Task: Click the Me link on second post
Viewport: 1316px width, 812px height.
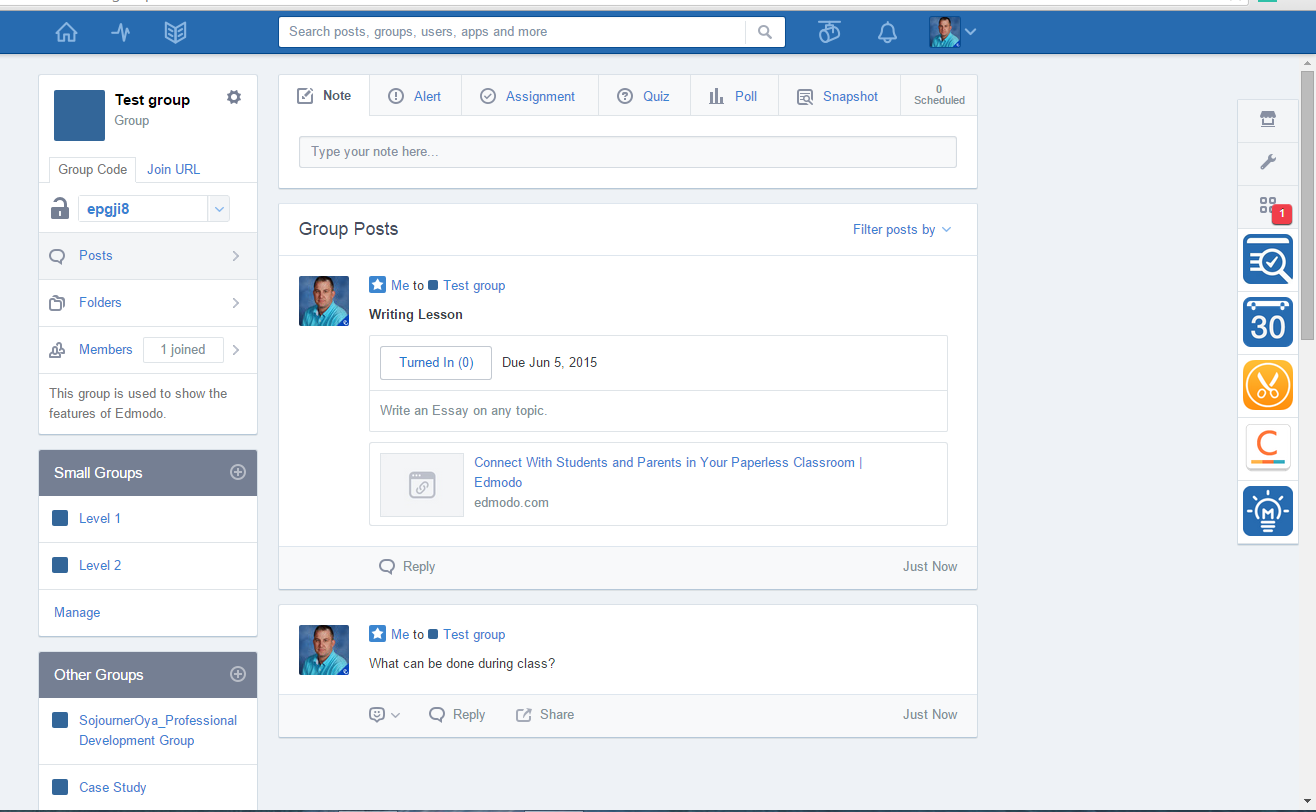Action: coord(400,635)
